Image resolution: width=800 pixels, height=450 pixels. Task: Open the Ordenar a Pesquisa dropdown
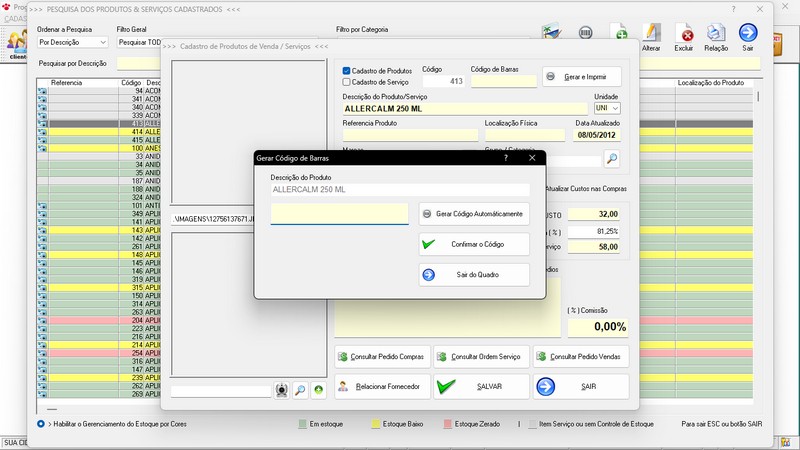click(x=72, y=42)
